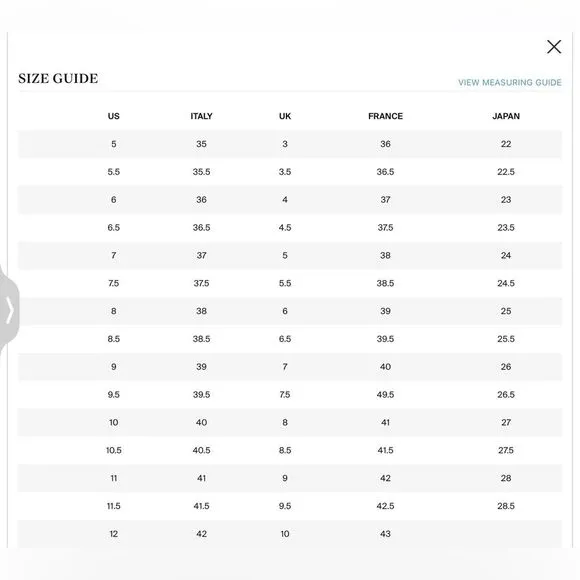This screenshot has height=580, width=580.
Task: Expand the side panel arrow tab
Action: (10, 310)
